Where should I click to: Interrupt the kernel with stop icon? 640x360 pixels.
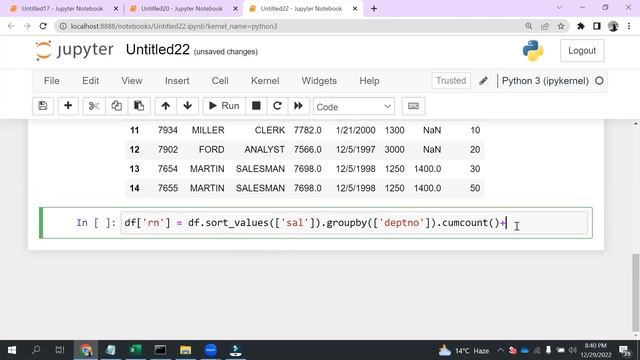point(256,106)
